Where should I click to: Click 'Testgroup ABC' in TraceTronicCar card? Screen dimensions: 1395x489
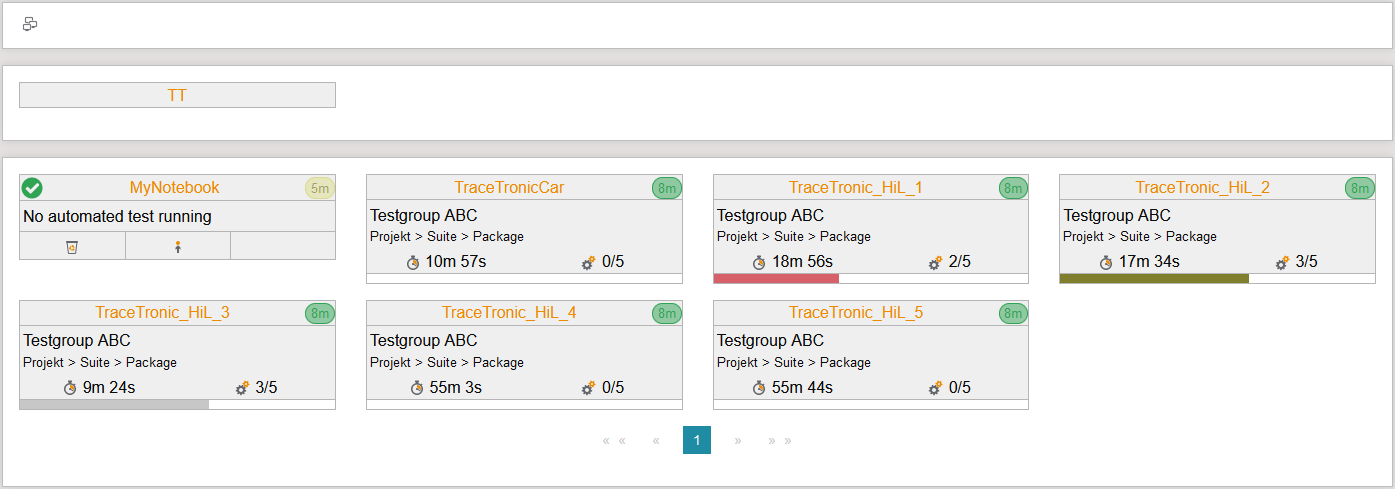click(424, 216)
